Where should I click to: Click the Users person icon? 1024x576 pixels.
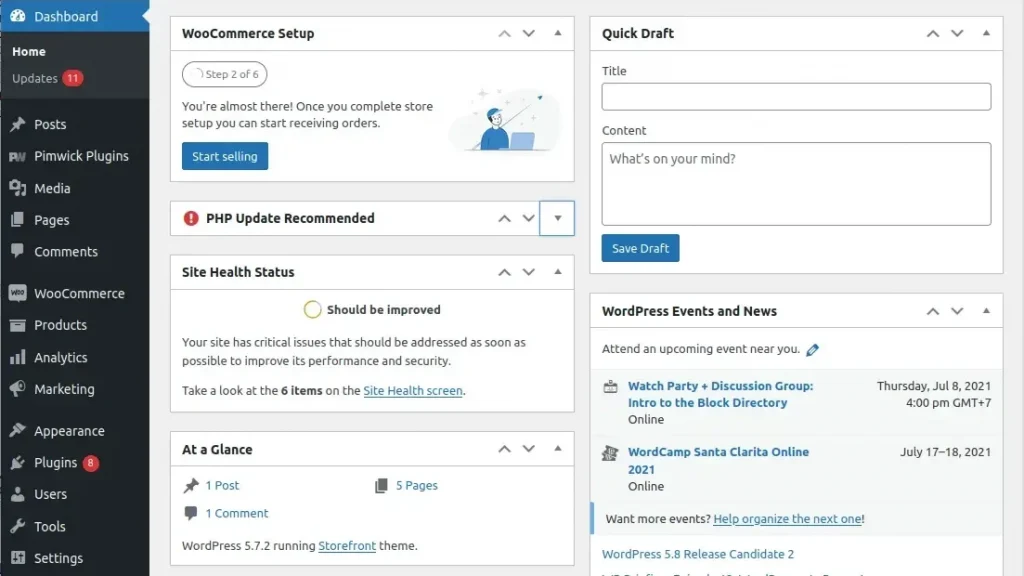click(18, 494)
